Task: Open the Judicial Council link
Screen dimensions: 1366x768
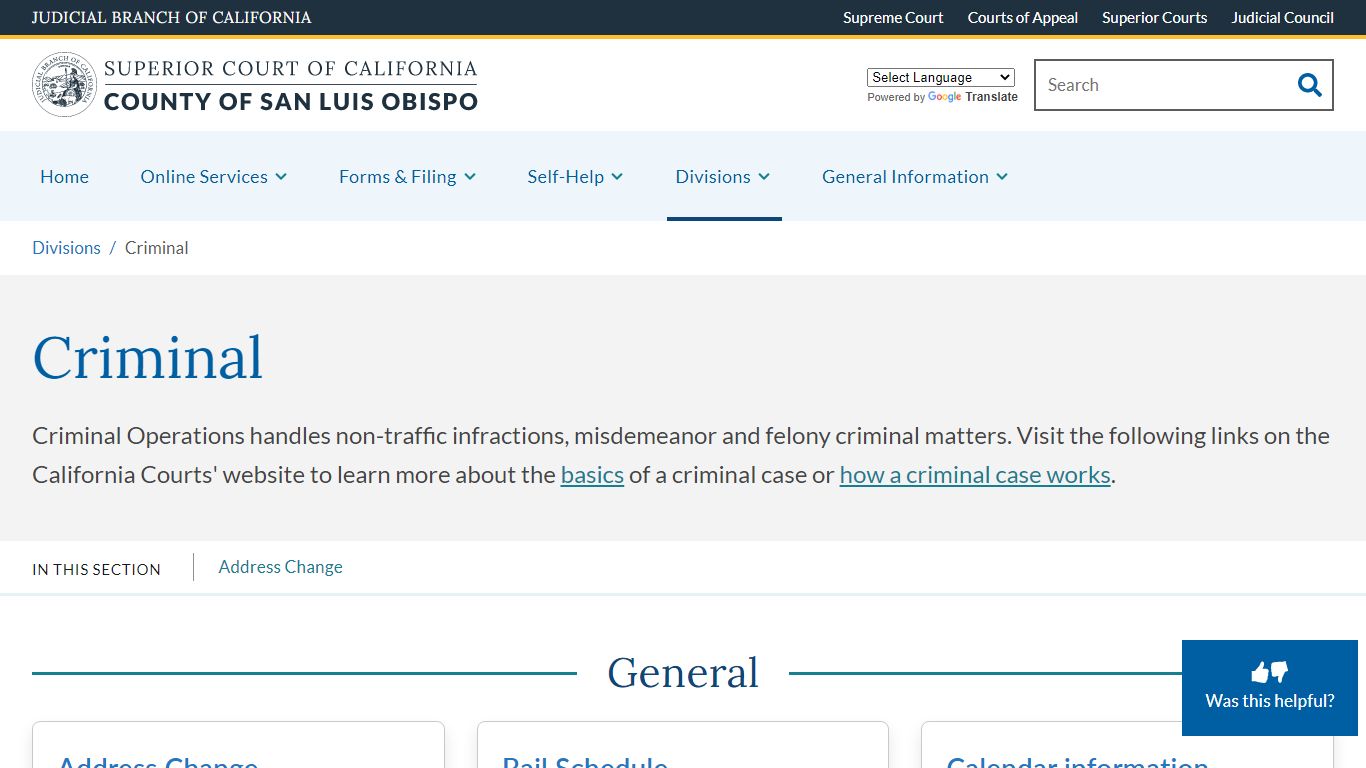Action: tap(1282, 17)
